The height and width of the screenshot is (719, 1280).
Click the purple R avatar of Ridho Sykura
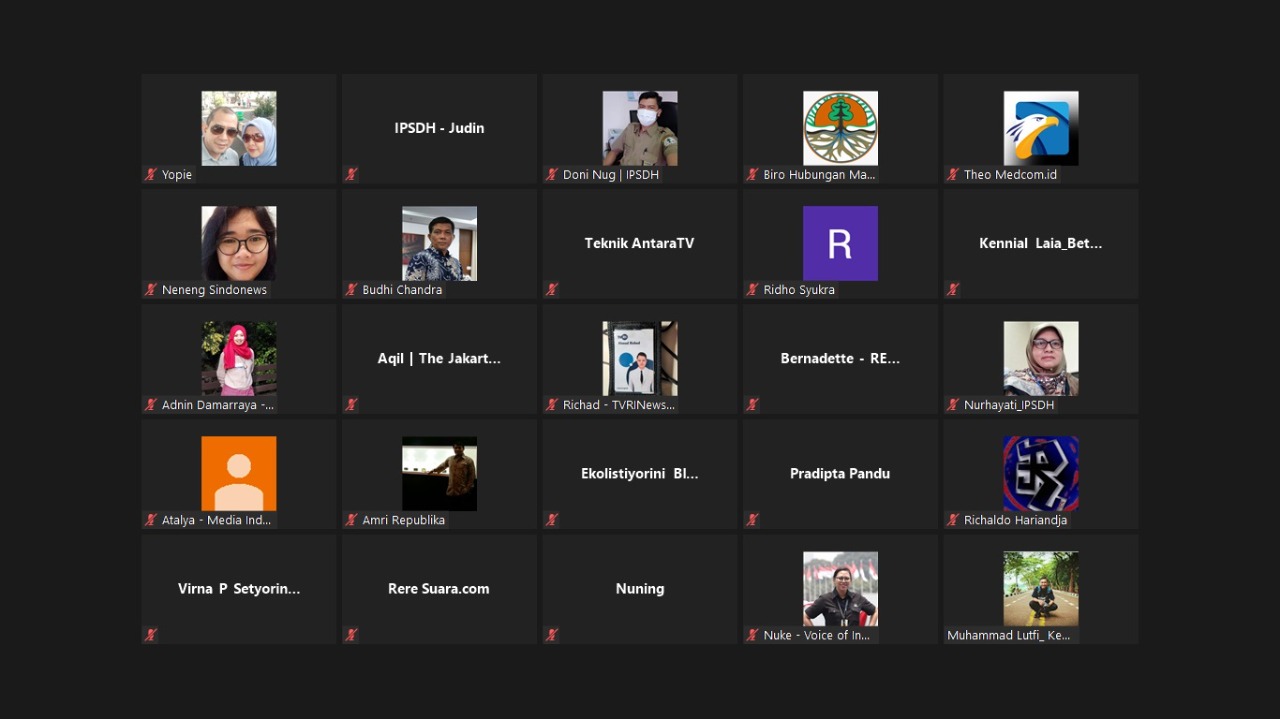[x=840, y=243]
